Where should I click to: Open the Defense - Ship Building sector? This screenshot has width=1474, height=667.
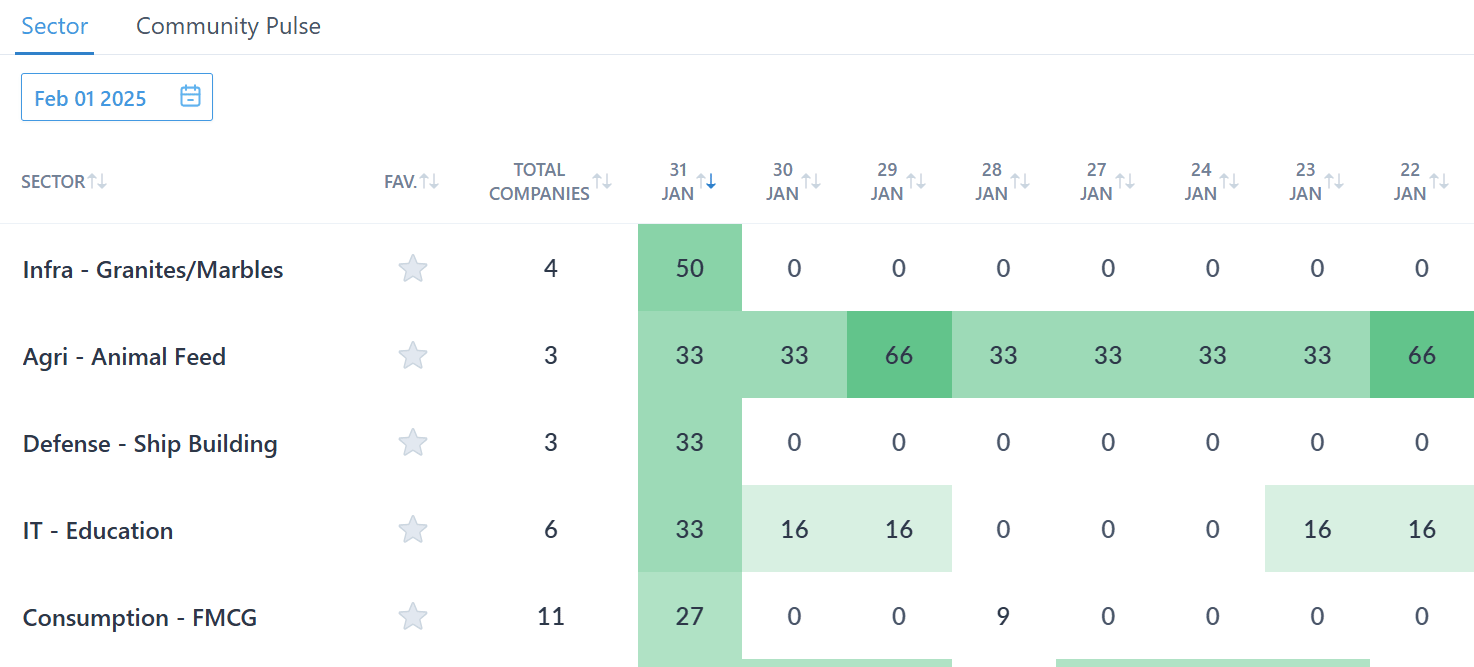[x=150, y=444]
